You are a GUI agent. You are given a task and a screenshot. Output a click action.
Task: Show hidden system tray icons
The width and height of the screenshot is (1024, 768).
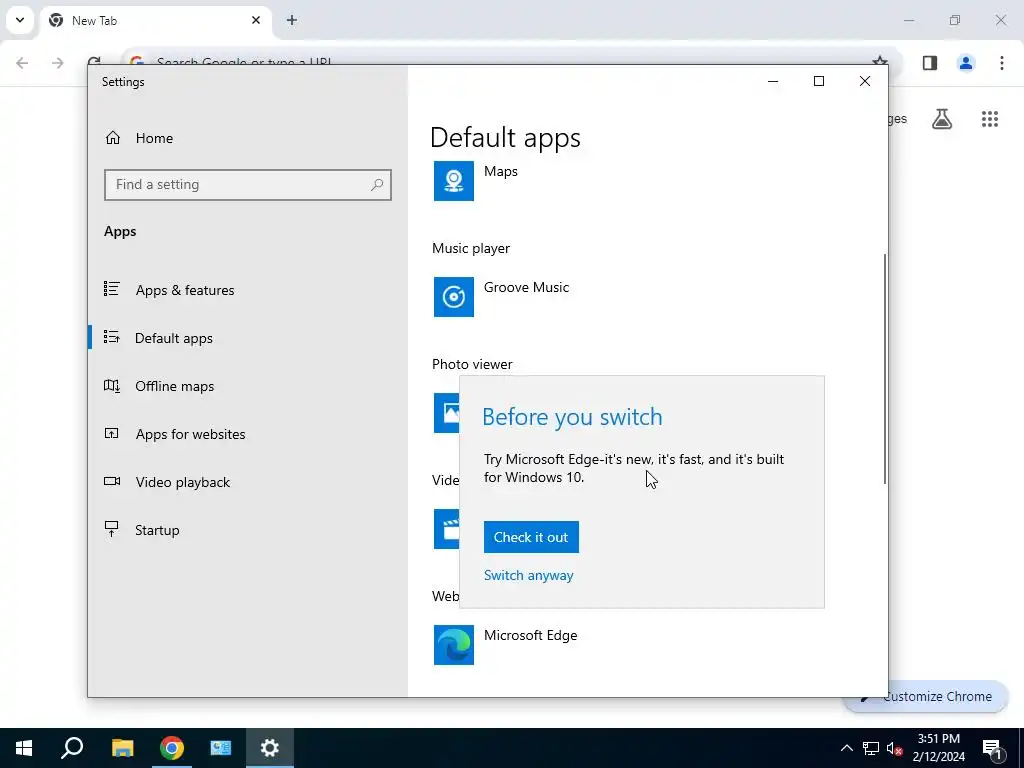(x=846, y=748)
